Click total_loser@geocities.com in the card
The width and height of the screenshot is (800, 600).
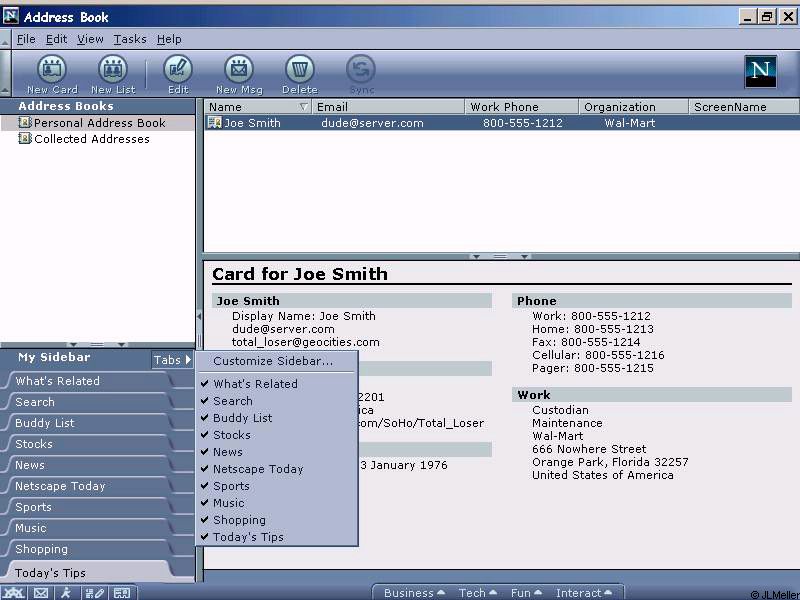click(306, 342)
